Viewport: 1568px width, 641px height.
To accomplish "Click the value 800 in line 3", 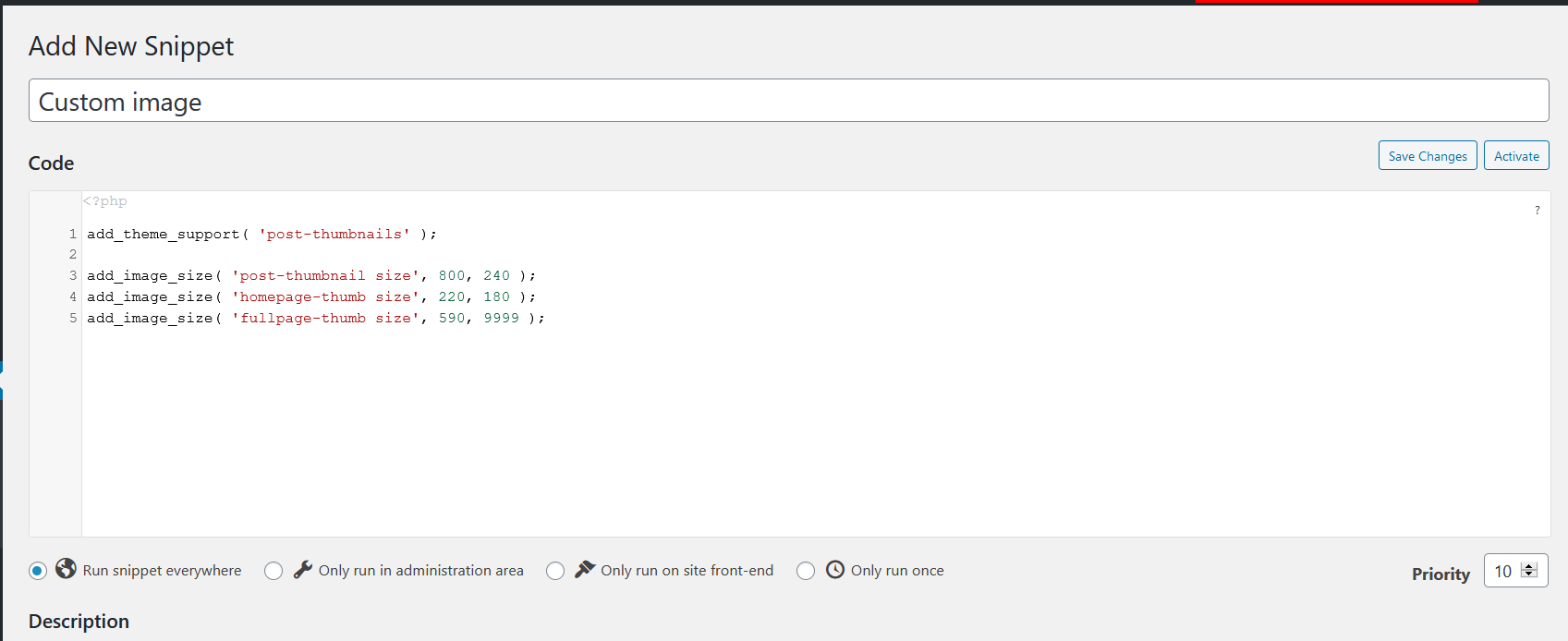I will [452, 275].
